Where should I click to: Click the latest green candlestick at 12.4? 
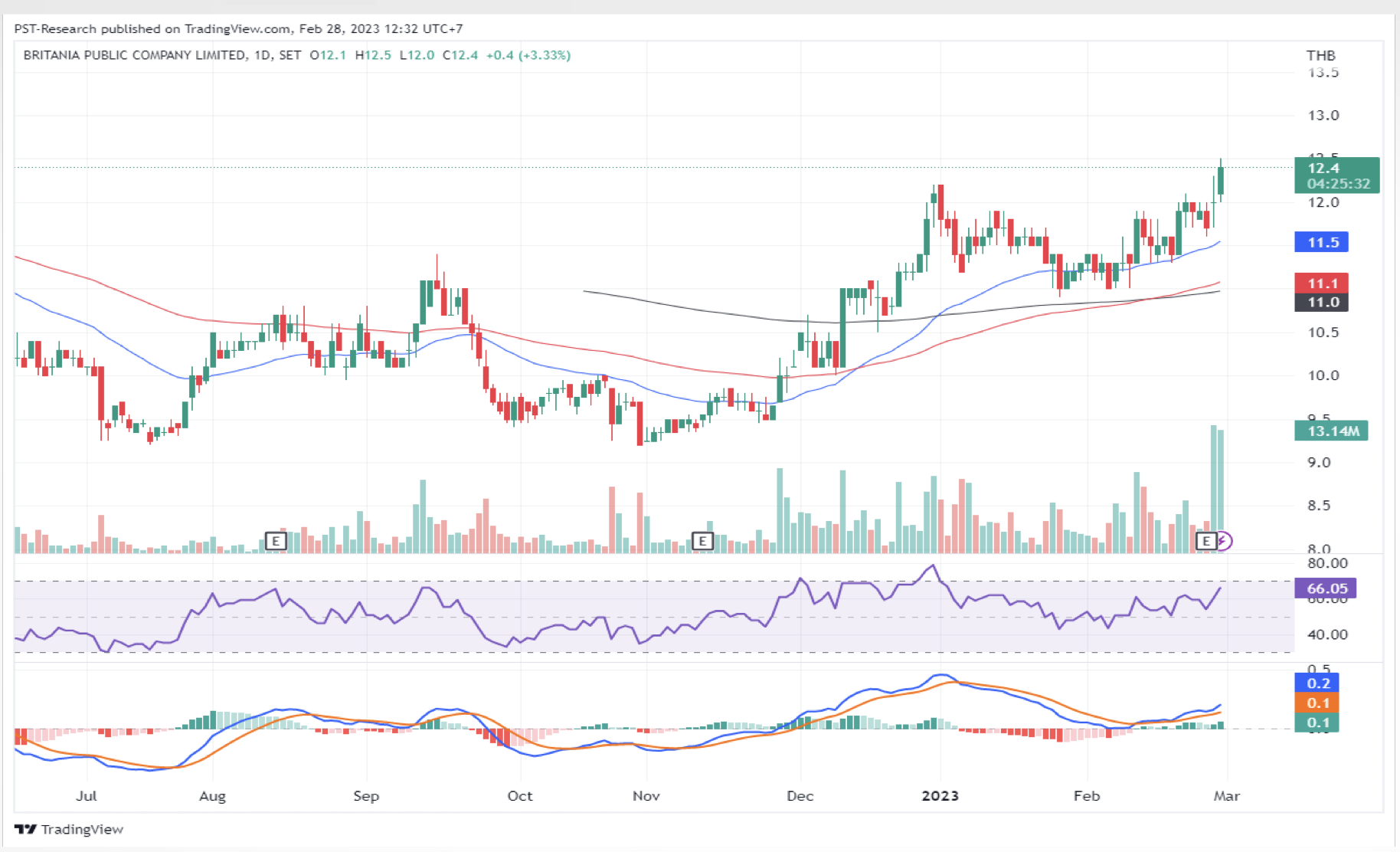click(1221, 181)
